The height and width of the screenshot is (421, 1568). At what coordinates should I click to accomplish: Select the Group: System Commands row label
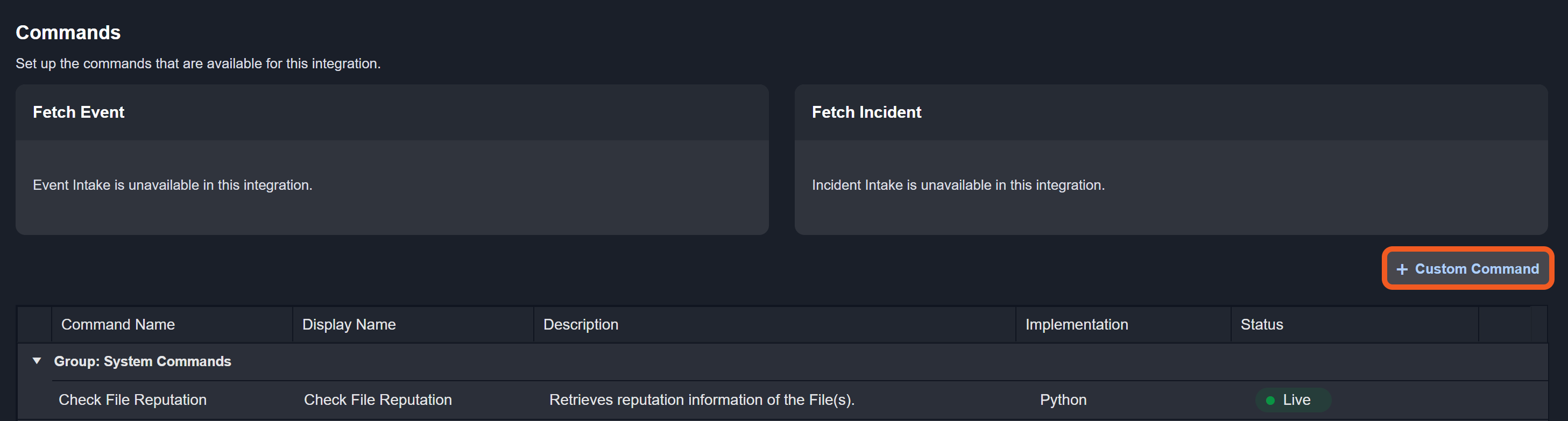[x=143, y=361]
